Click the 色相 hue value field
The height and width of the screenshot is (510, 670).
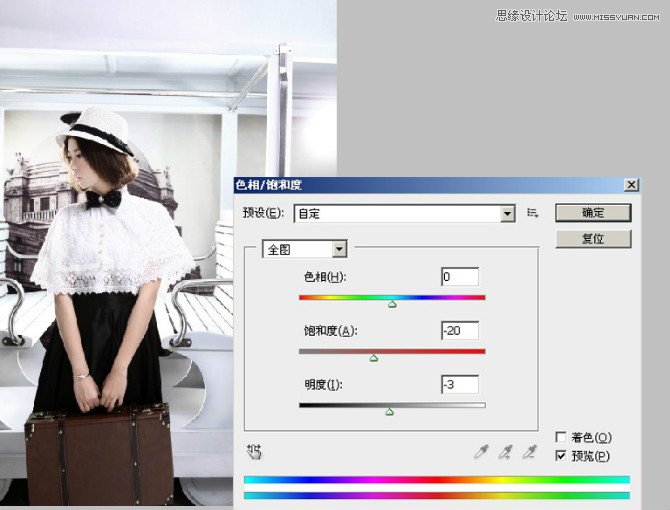(460, 277)
